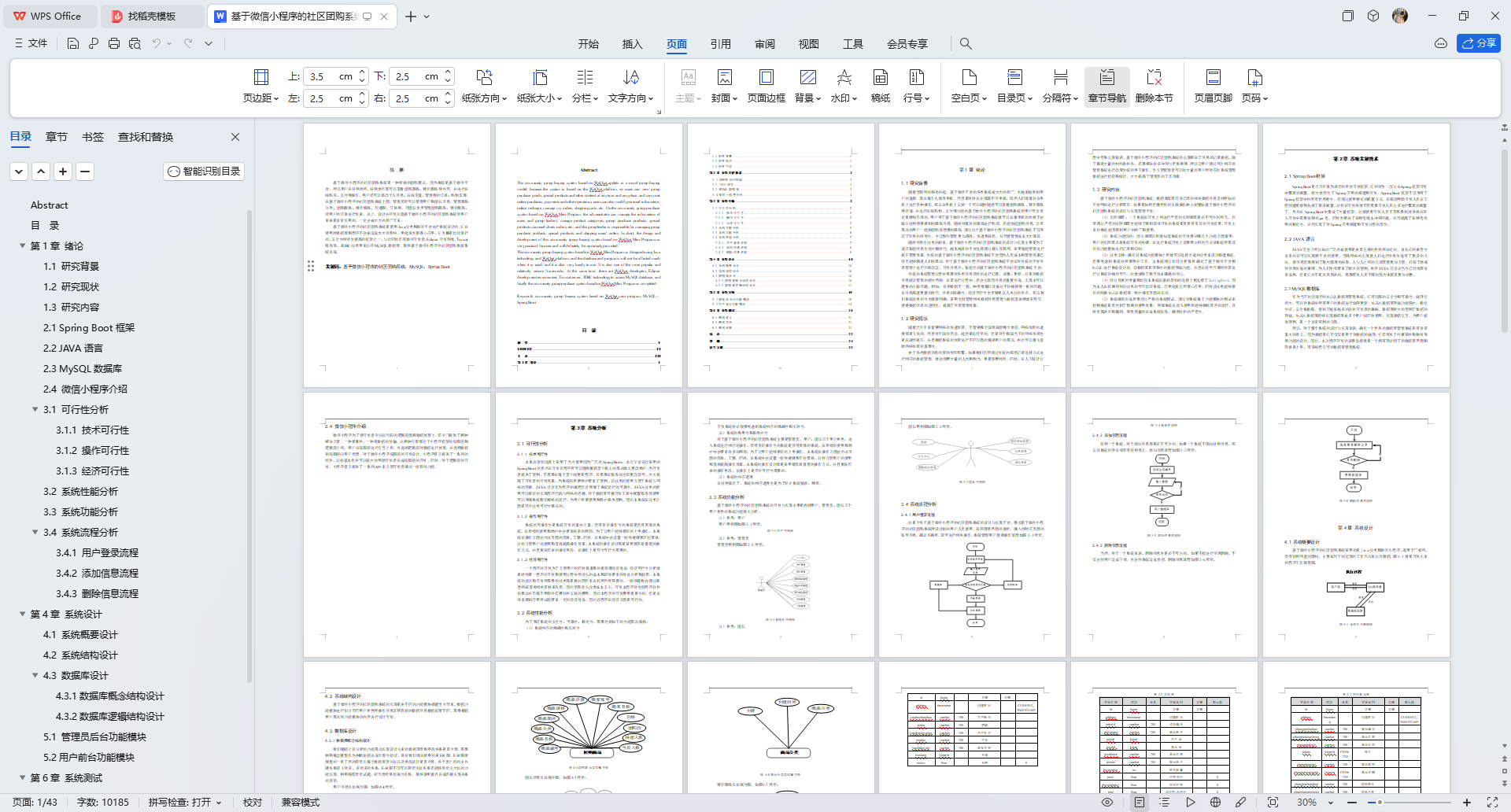The image size is (1511, 812).
Task: Open the 文件 menu
Action: 31,43
